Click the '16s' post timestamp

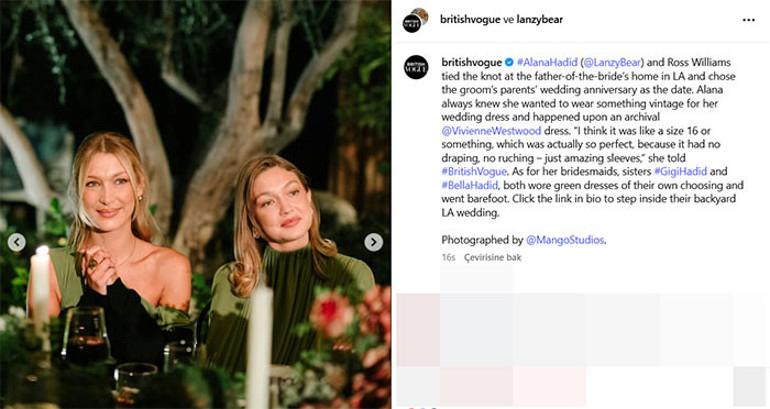click(449, 257)
